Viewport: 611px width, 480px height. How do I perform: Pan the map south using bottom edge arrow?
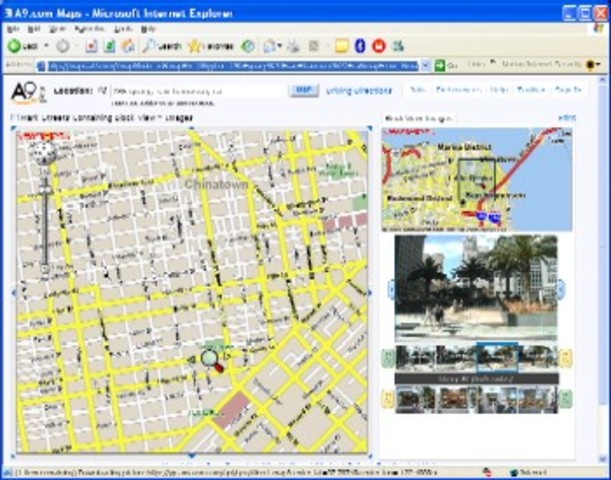[x=191, y=455]
